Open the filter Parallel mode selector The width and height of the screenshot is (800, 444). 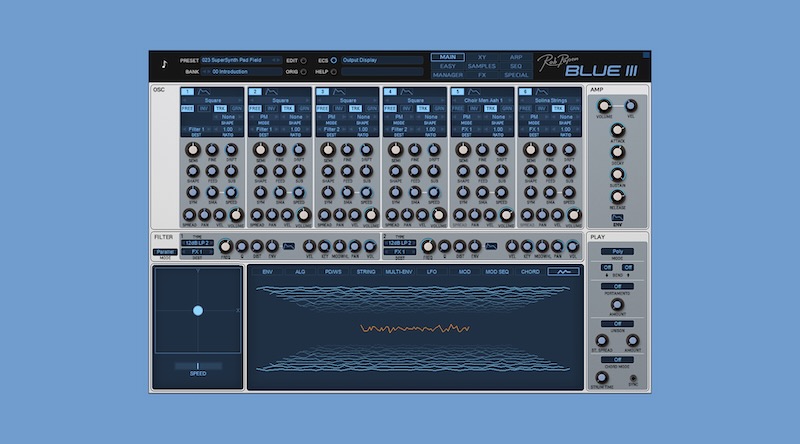pos(165,252)
